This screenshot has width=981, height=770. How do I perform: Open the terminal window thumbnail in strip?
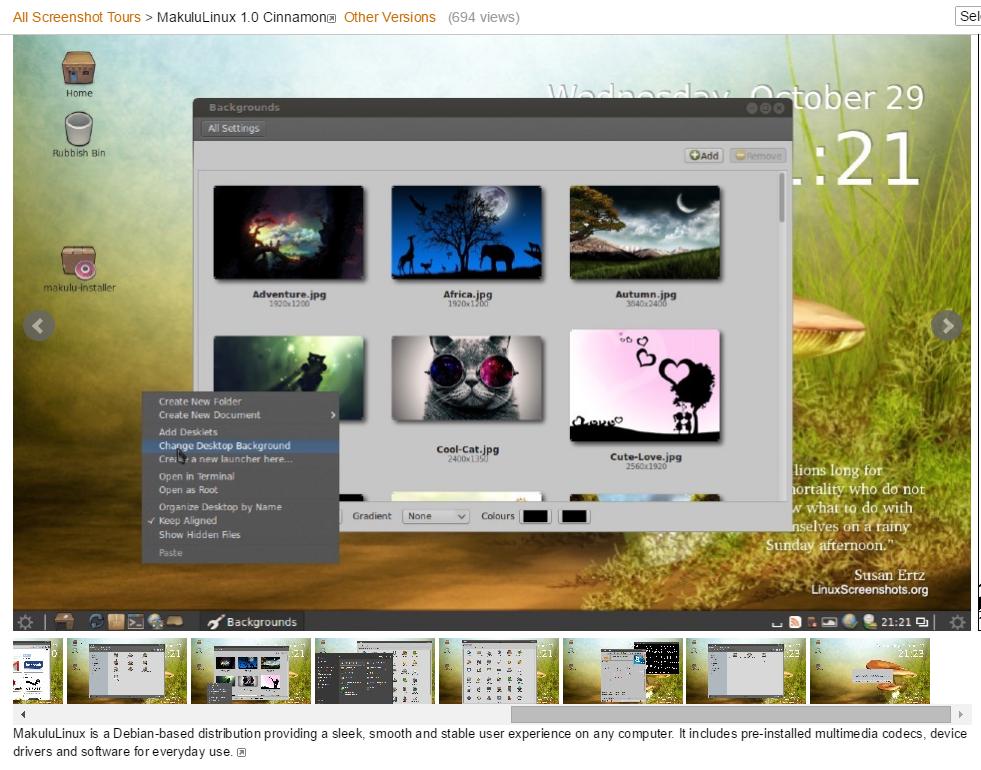click(623, 671)
